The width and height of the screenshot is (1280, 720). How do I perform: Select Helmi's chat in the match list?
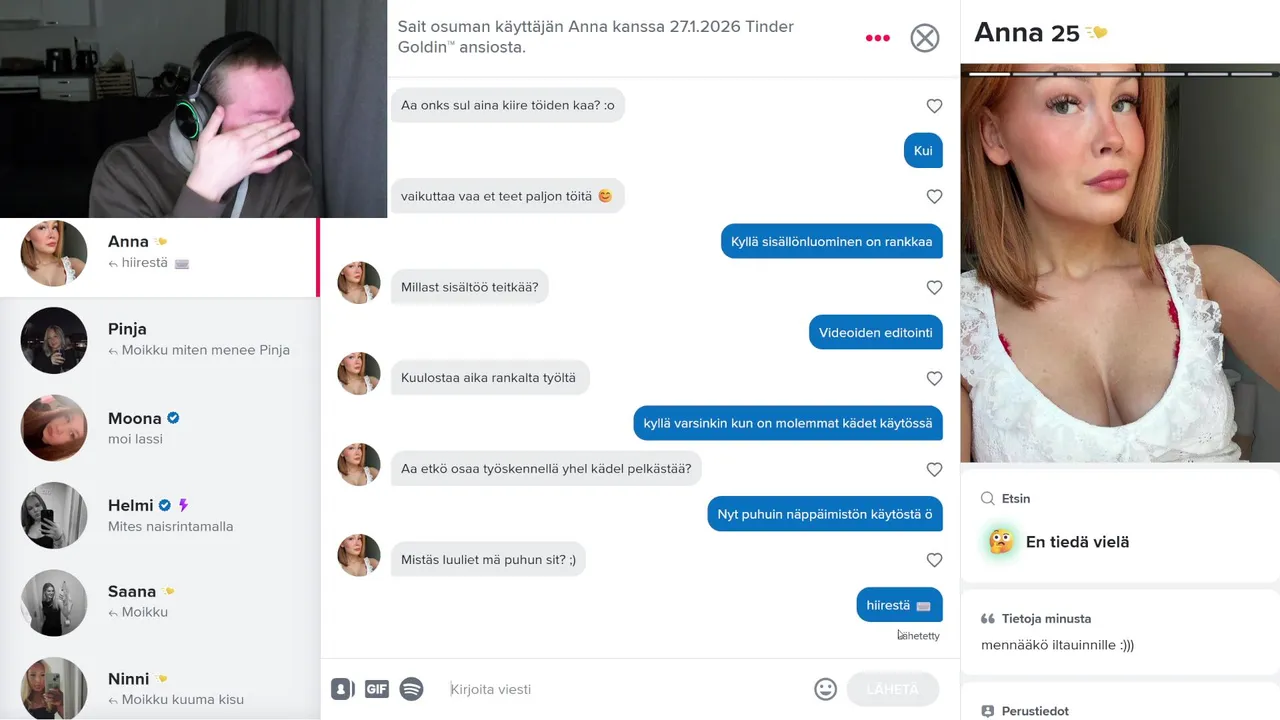[x=160, y=515]
